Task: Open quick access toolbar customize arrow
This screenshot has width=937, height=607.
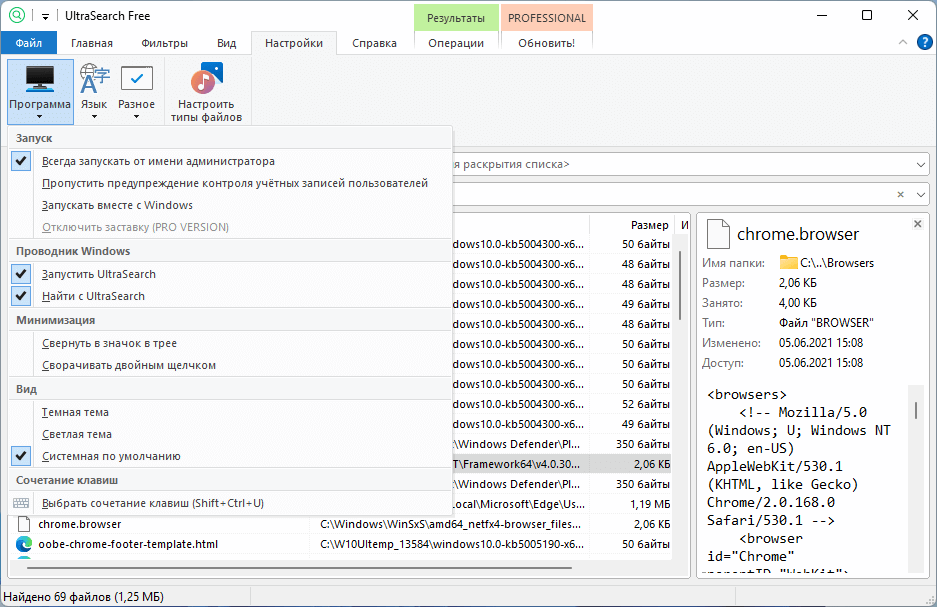Action: (x=45, y=16)
